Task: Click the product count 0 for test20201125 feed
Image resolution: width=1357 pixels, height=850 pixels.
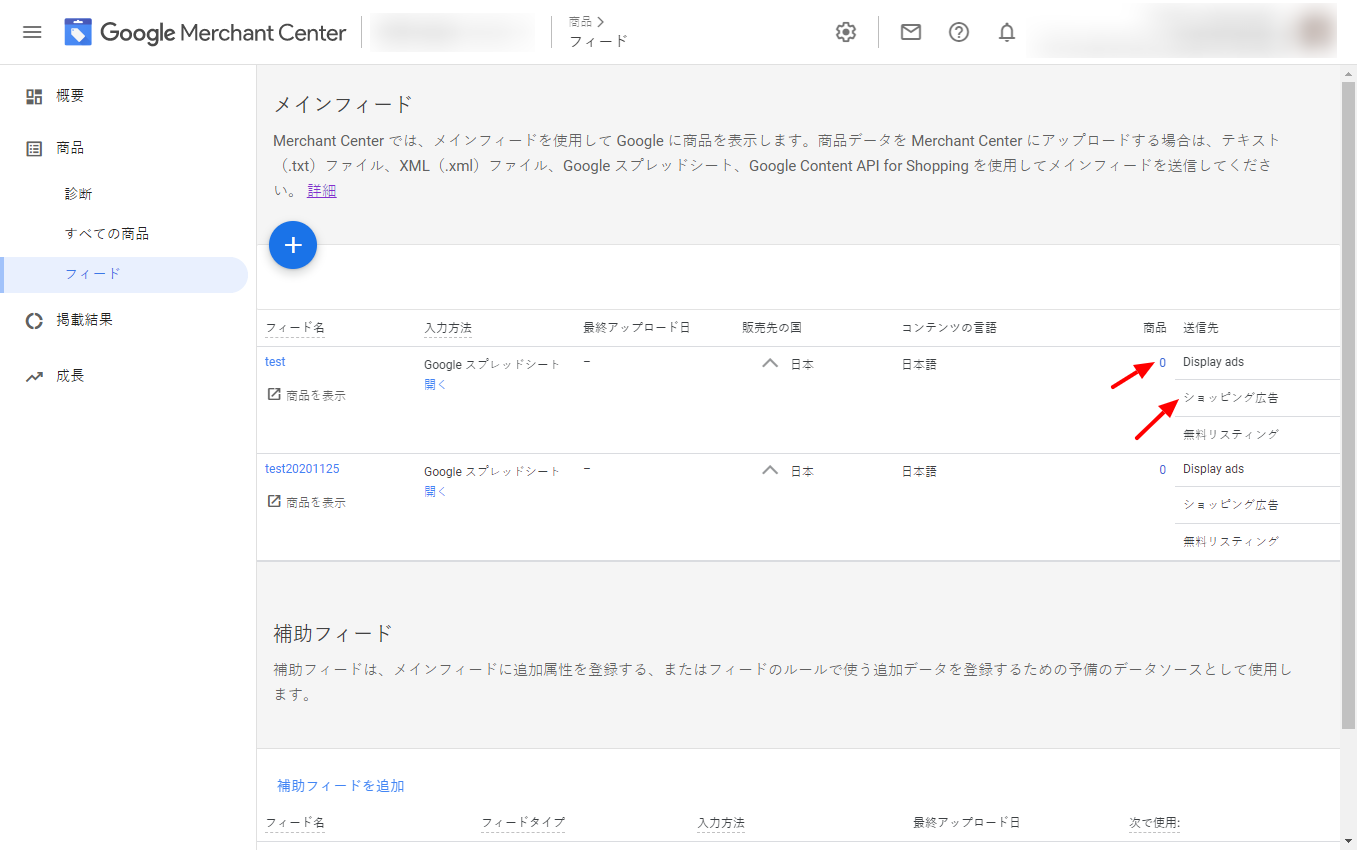Action: (x=1162, y=470)
